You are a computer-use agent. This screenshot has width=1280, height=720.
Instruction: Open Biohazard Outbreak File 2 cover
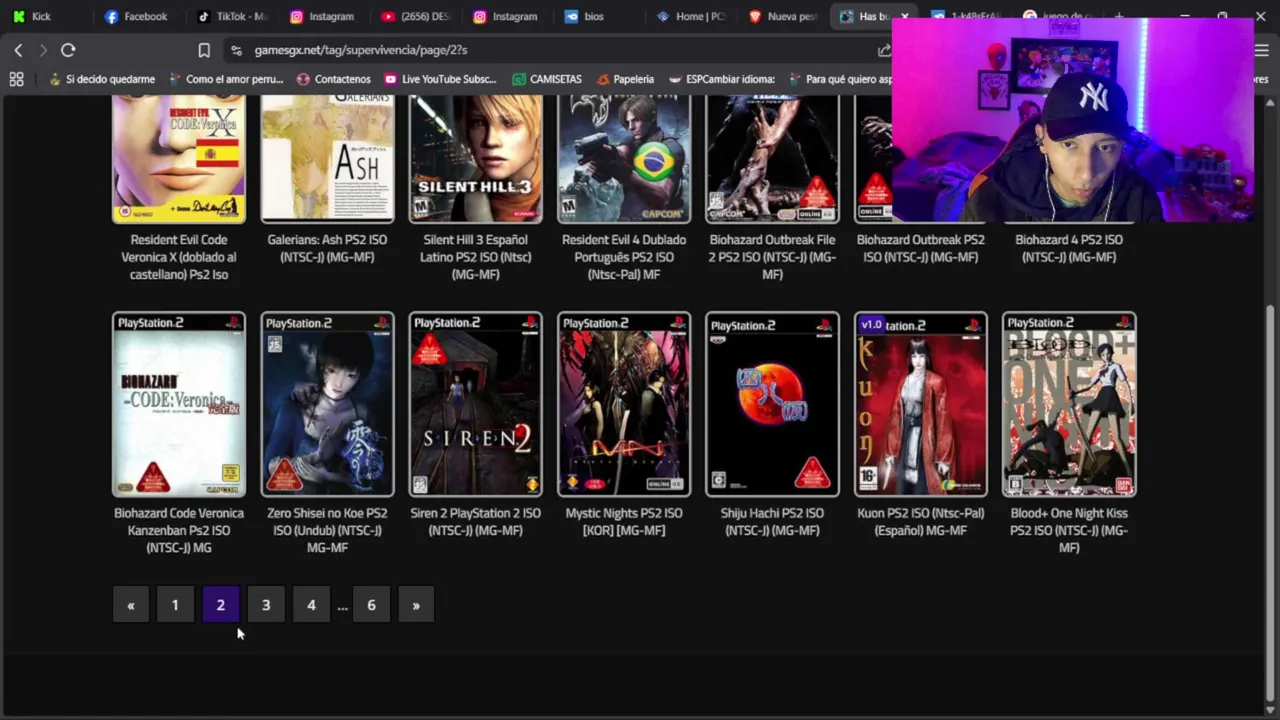point(772,159)
